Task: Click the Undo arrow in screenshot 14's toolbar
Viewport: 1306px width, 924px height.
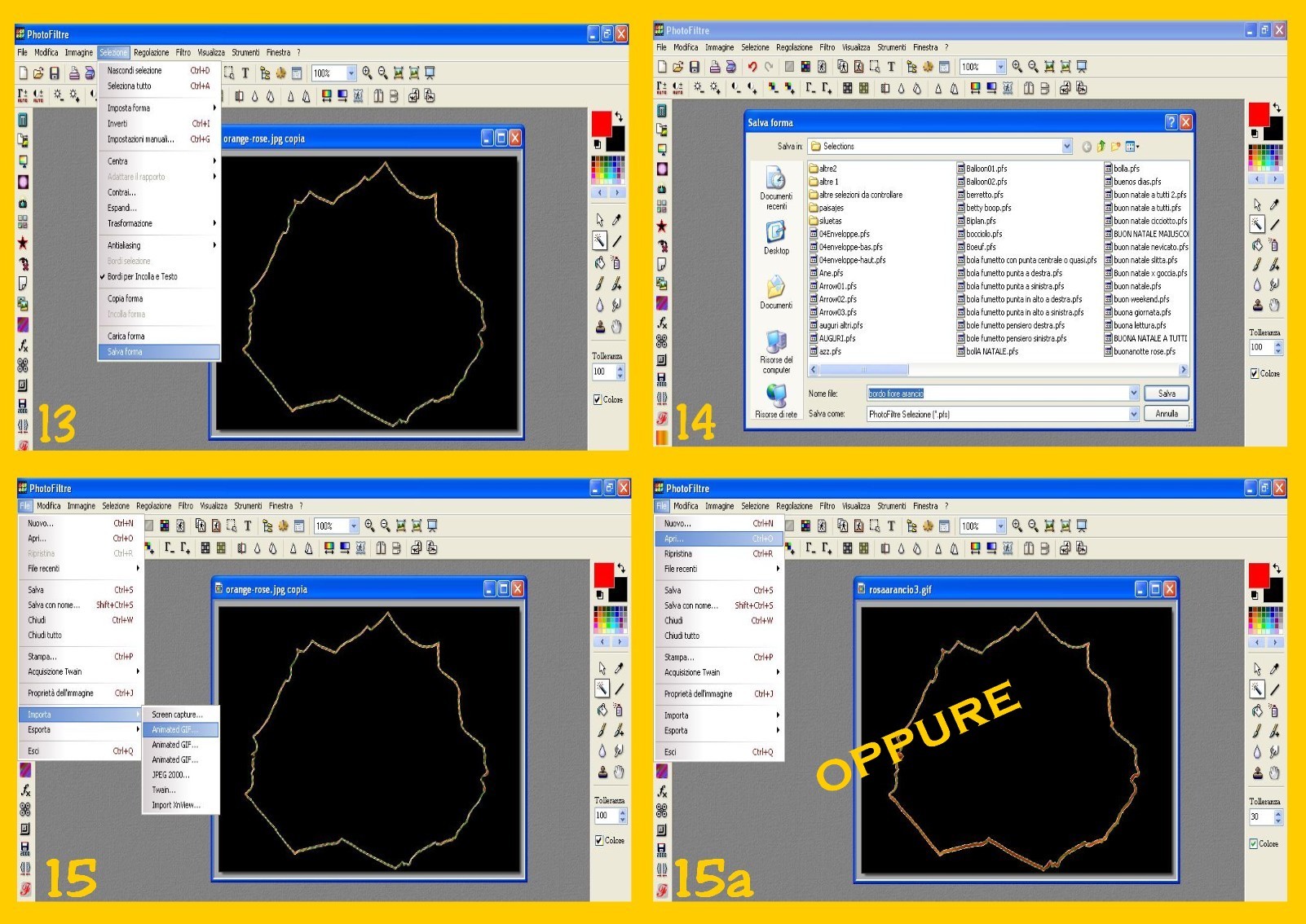Action: click(752, 67)
